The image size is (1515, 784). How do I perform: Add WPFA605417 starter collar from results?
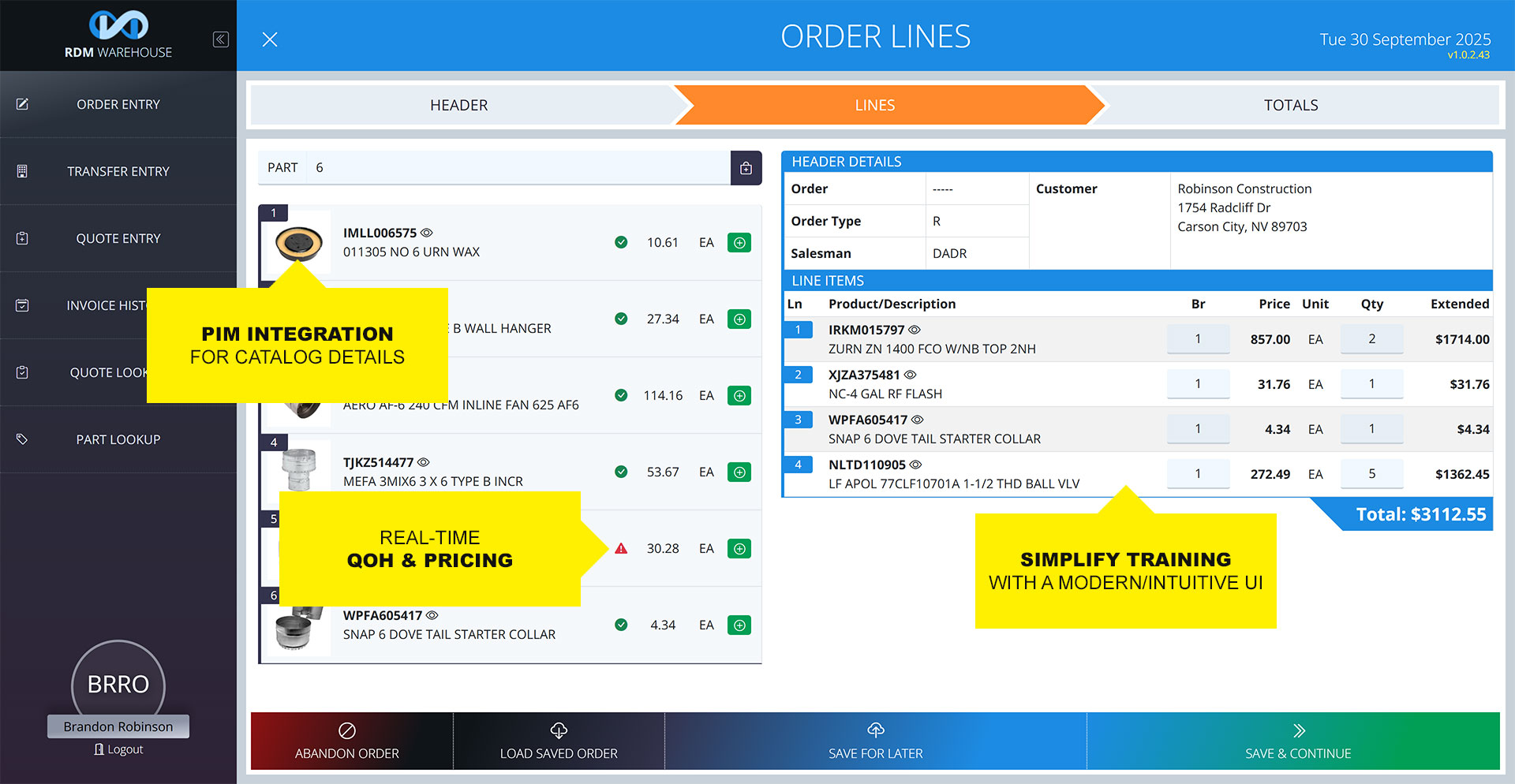coord(739,625)
